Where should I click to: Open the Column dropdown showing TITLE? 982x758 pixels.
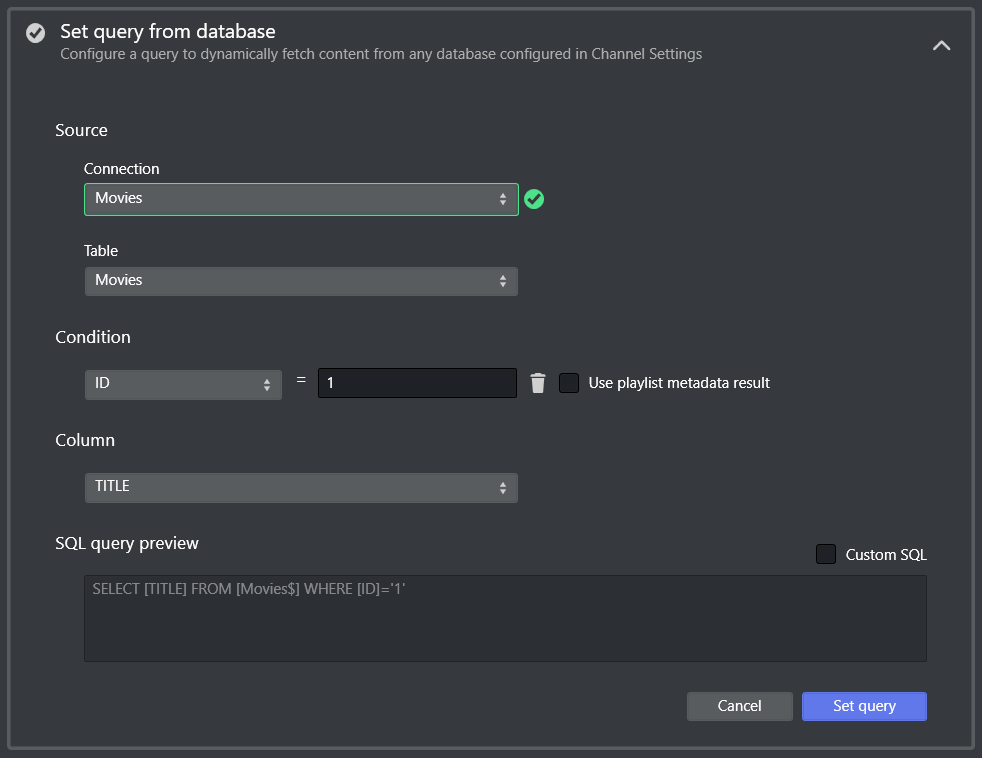tap(300, 487)
